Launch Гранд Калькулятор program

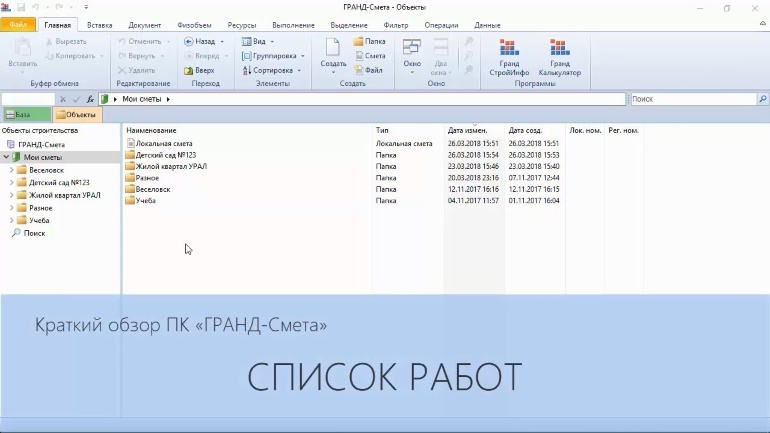point(559,57)
